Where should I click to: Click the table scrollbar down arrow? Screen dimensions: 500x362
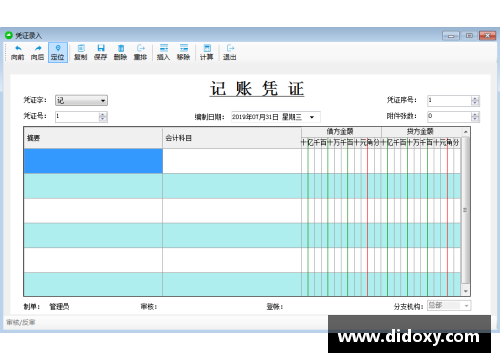466,291
